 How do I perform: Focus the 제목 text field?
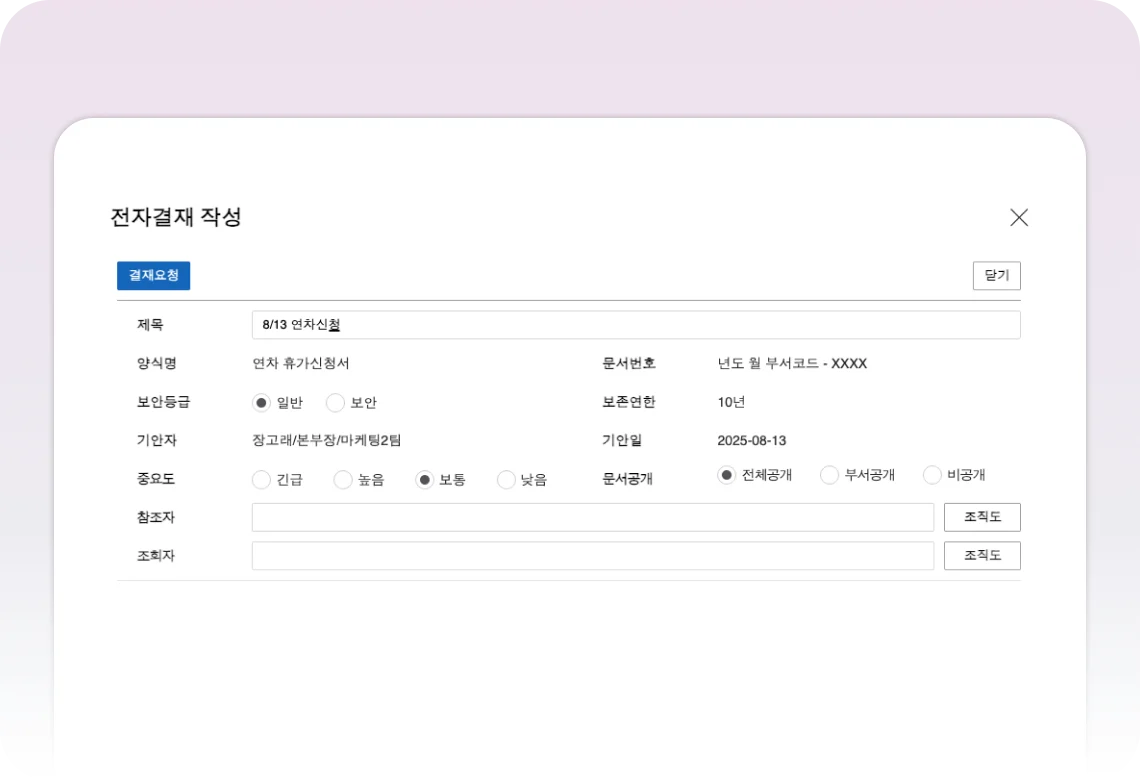pos(635,325)
